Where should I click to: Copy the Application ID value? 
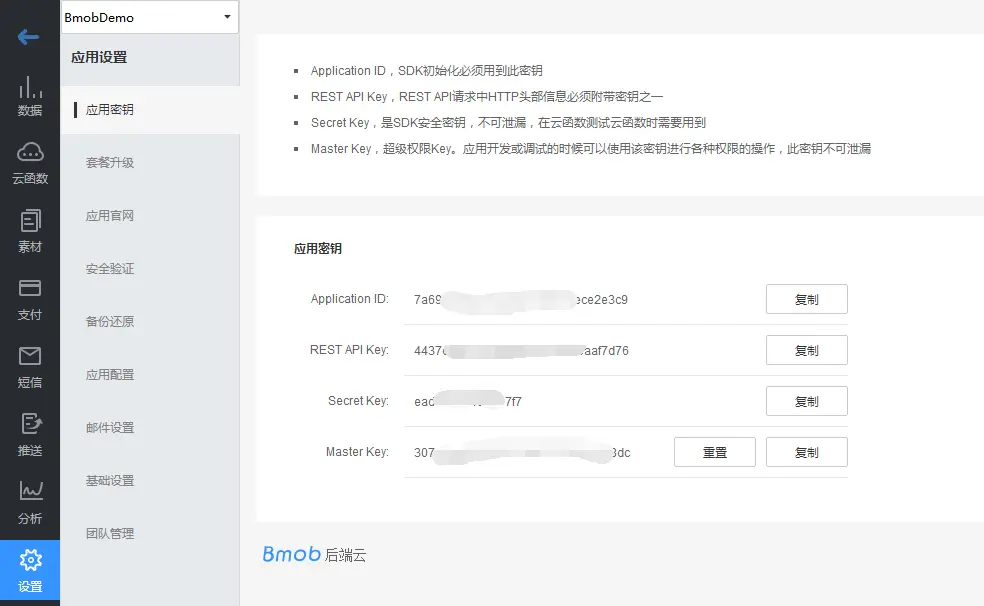click(x=806, y=298)
